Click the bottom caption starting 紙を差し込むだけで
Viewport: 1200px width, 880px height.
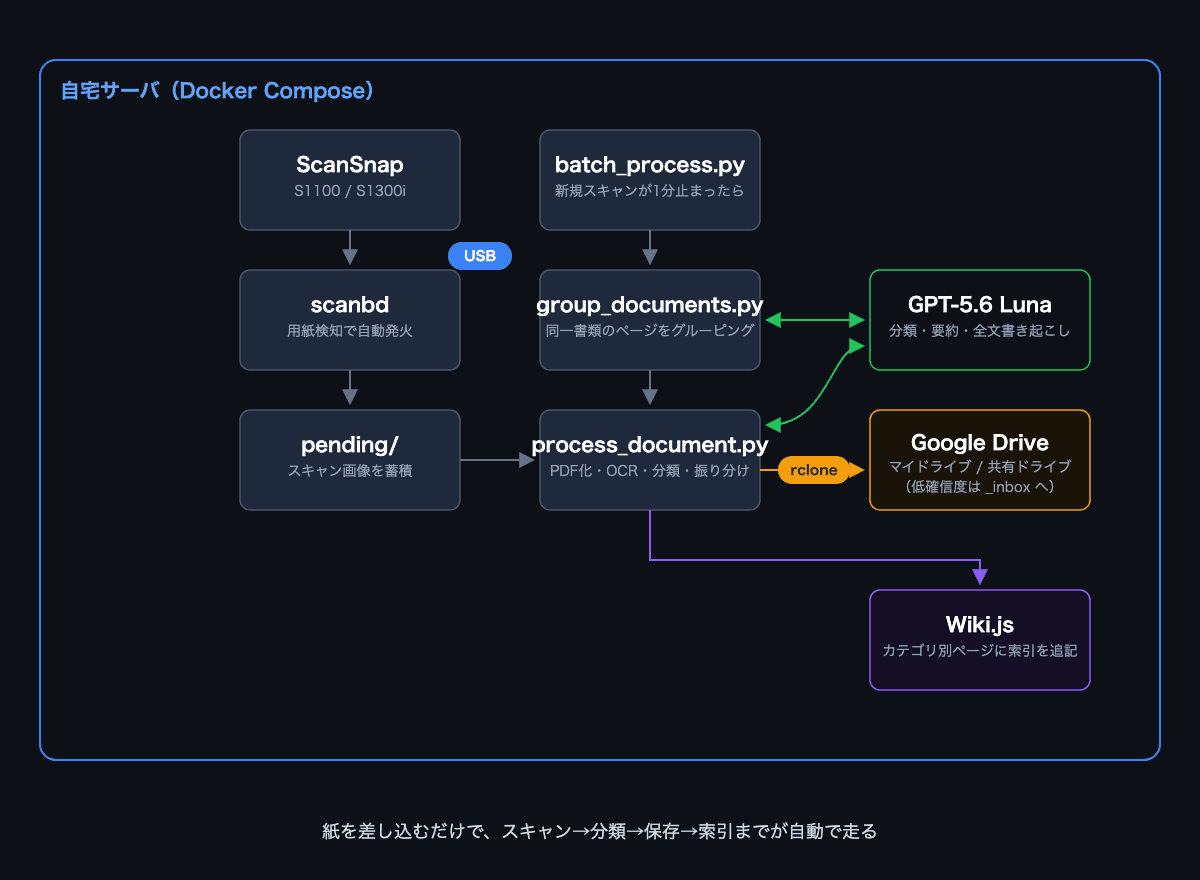tap(600, 831)
